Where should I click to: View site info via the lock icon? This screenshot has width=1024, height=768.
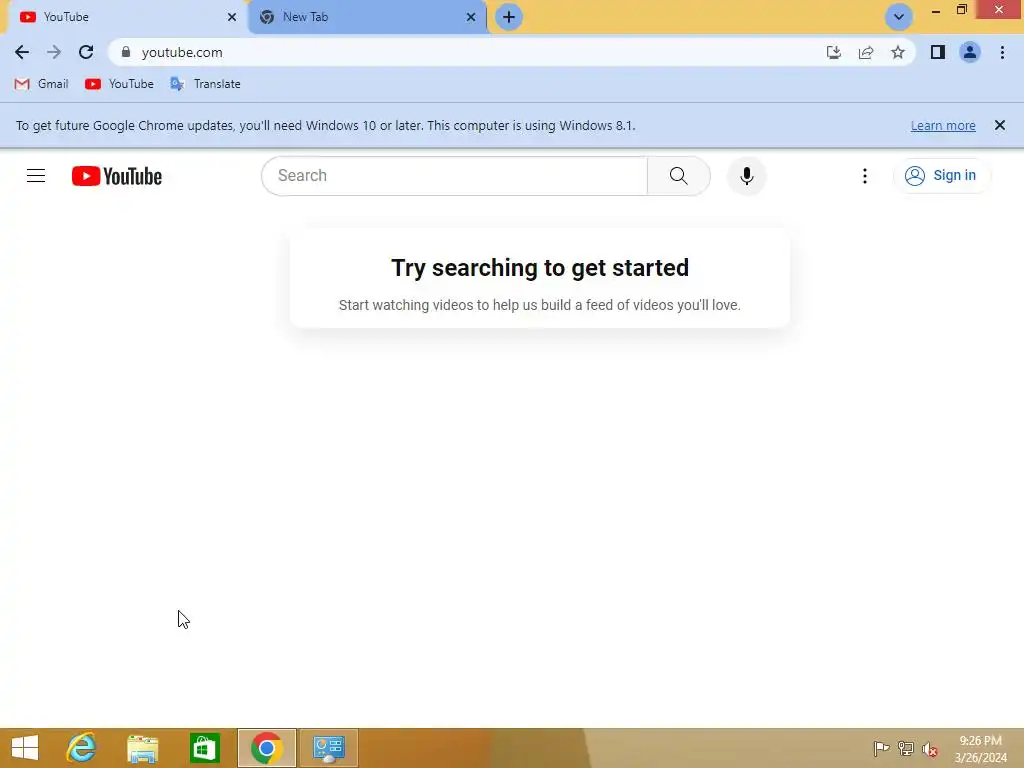point(126,52)
